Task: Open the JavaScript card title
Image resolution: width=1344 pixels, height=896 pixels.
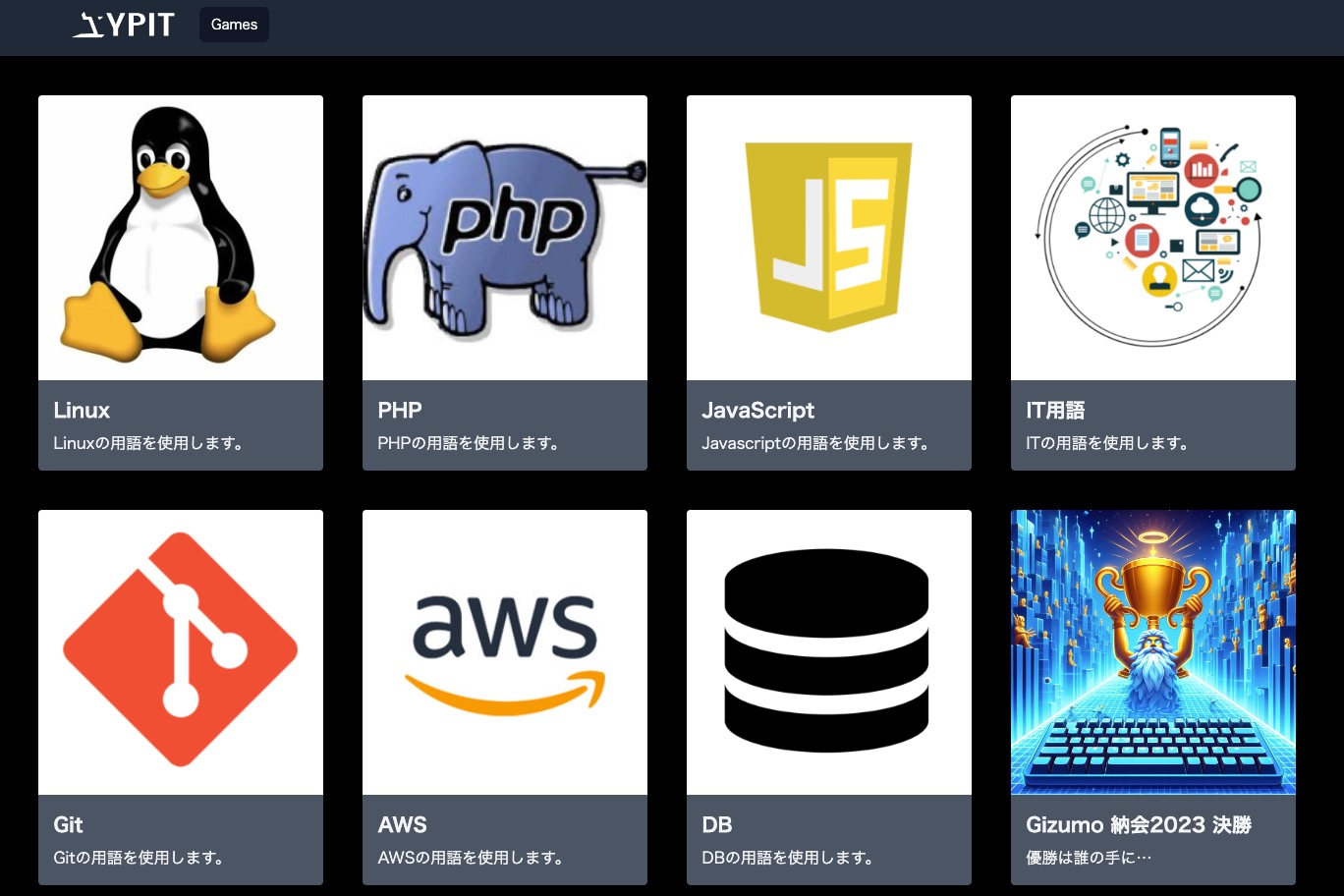Action: [758, 411]
